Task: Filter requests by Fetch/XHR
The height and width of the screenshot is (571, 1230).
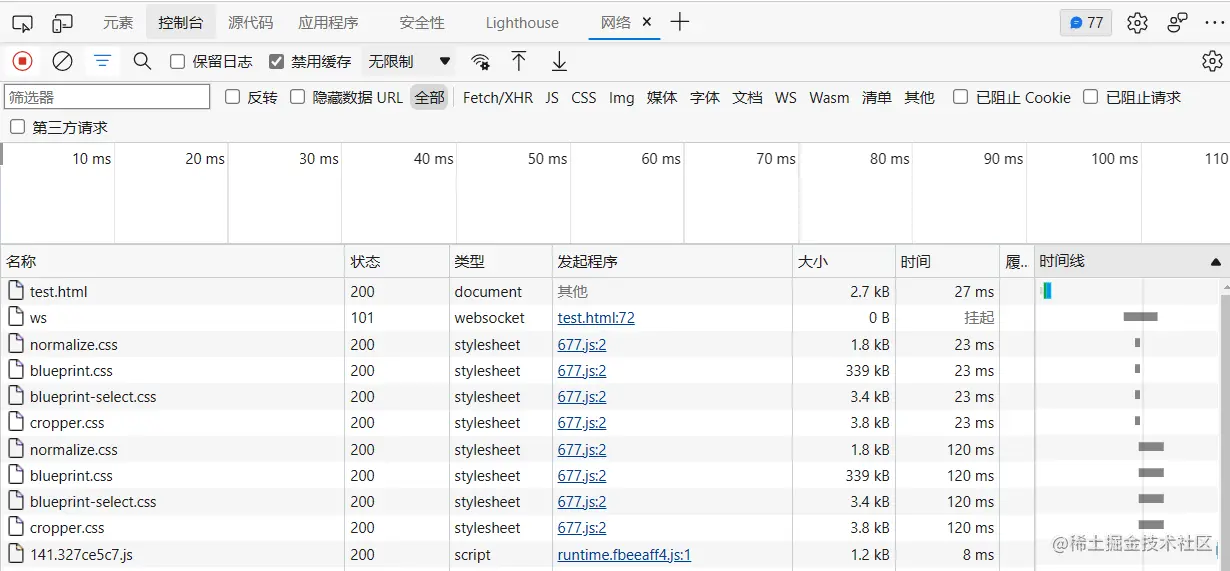Action: pyautogui.click(x=498, y=97)
